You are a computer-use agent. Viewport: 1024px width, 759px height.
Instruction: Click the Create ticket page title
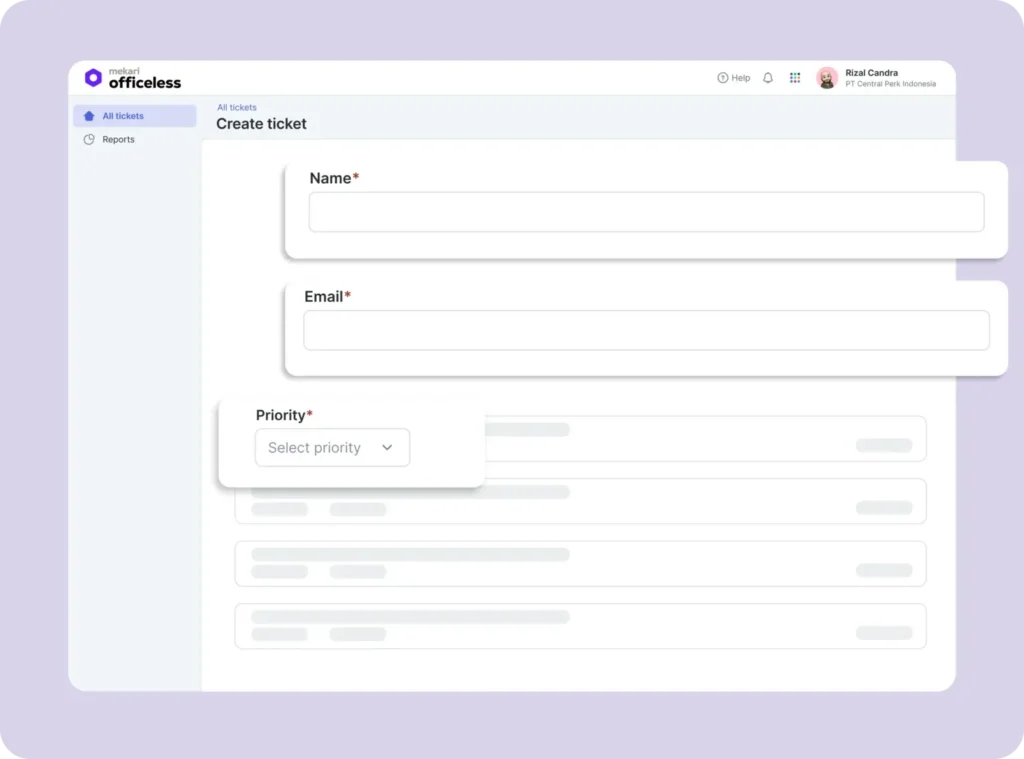pos(261,124)
